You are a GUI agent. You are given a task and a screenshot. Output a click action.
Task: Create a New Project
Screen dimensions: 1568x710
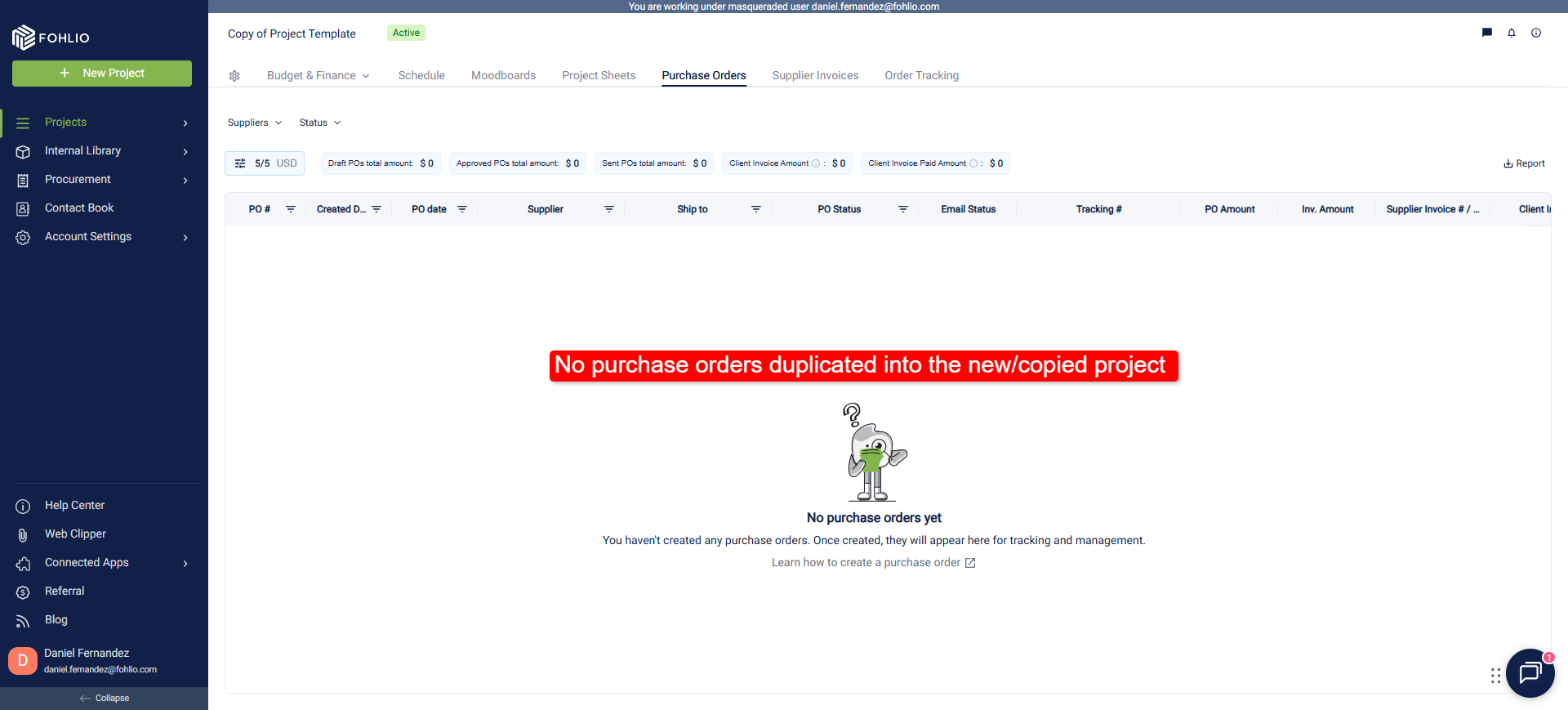(x=102, y=73)
